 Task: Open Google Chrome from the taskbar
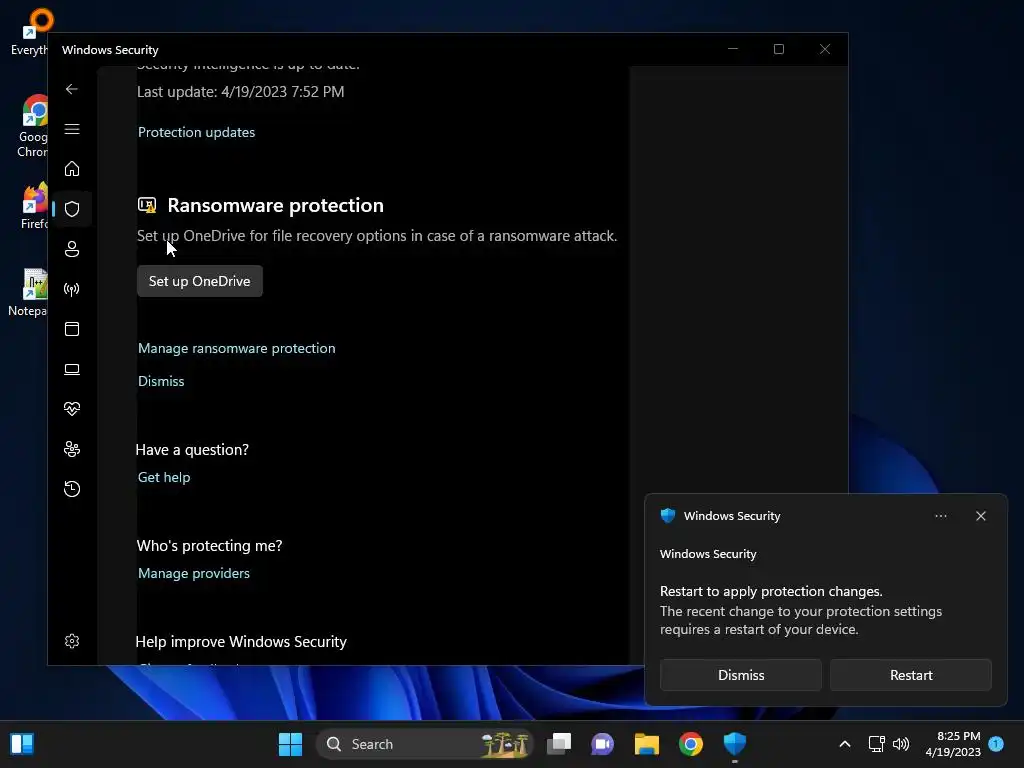(x=691, y=744)
